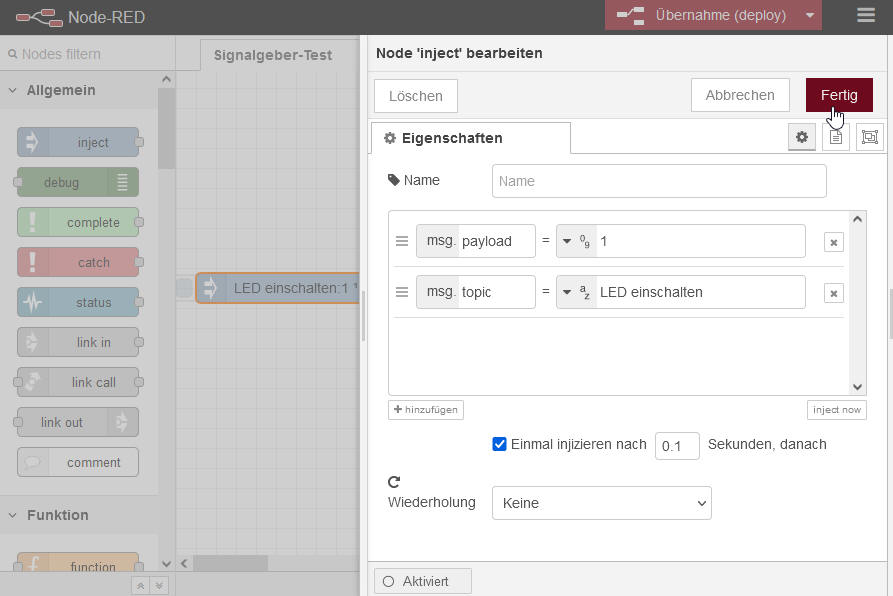Open the Node-RED hamburger main menu
The height and width of the screenshot is (596, 893).
[866, 15]
